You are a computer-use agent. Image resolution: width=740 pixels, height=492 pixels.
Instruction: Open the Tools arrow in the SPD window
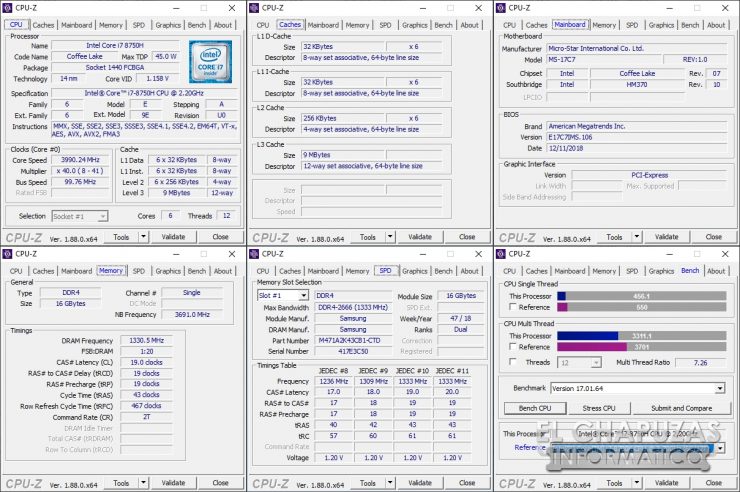click(390, 483)
